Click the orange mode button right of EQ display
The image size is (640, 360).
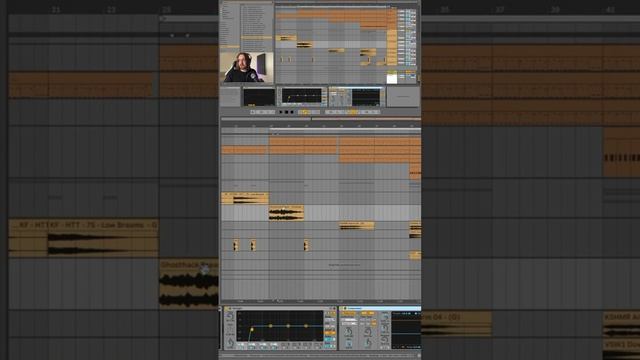(329, 333)
